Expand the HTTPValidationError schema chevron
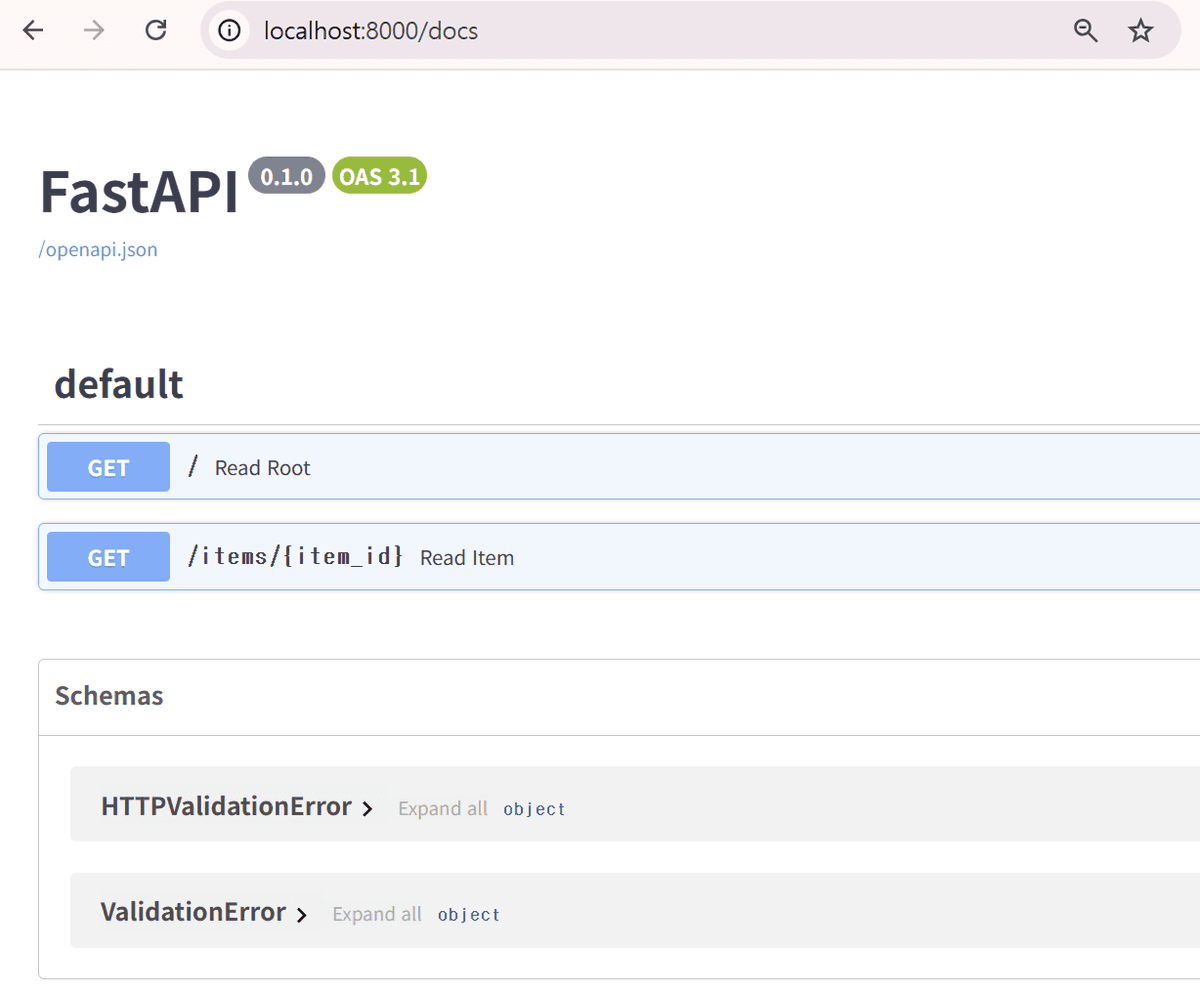1200x1000 pixels. [367, 809]
